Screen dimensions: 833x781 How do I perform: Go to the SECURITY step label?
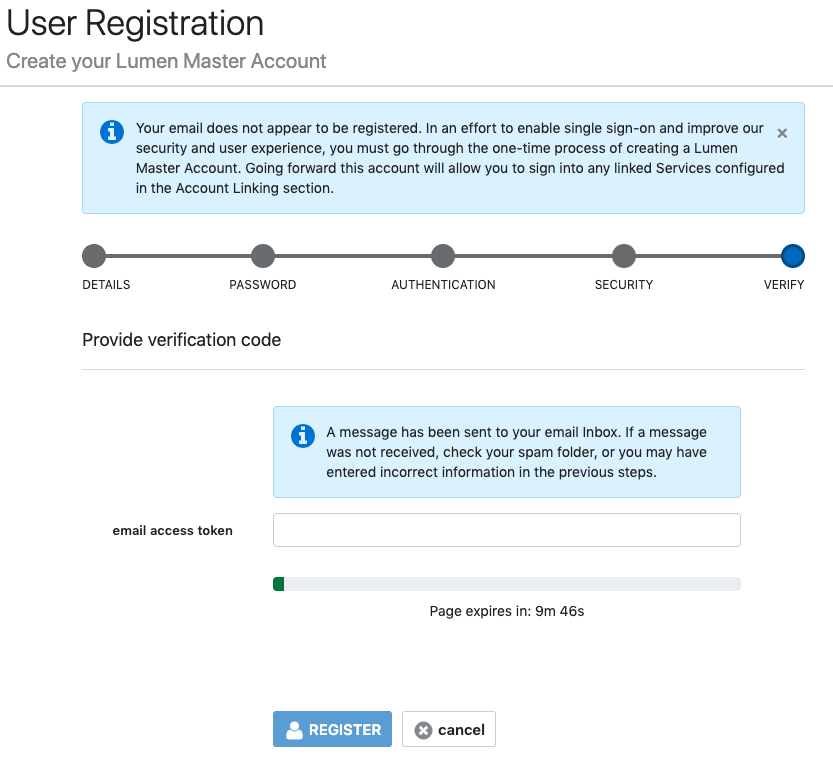coord(624,285)
